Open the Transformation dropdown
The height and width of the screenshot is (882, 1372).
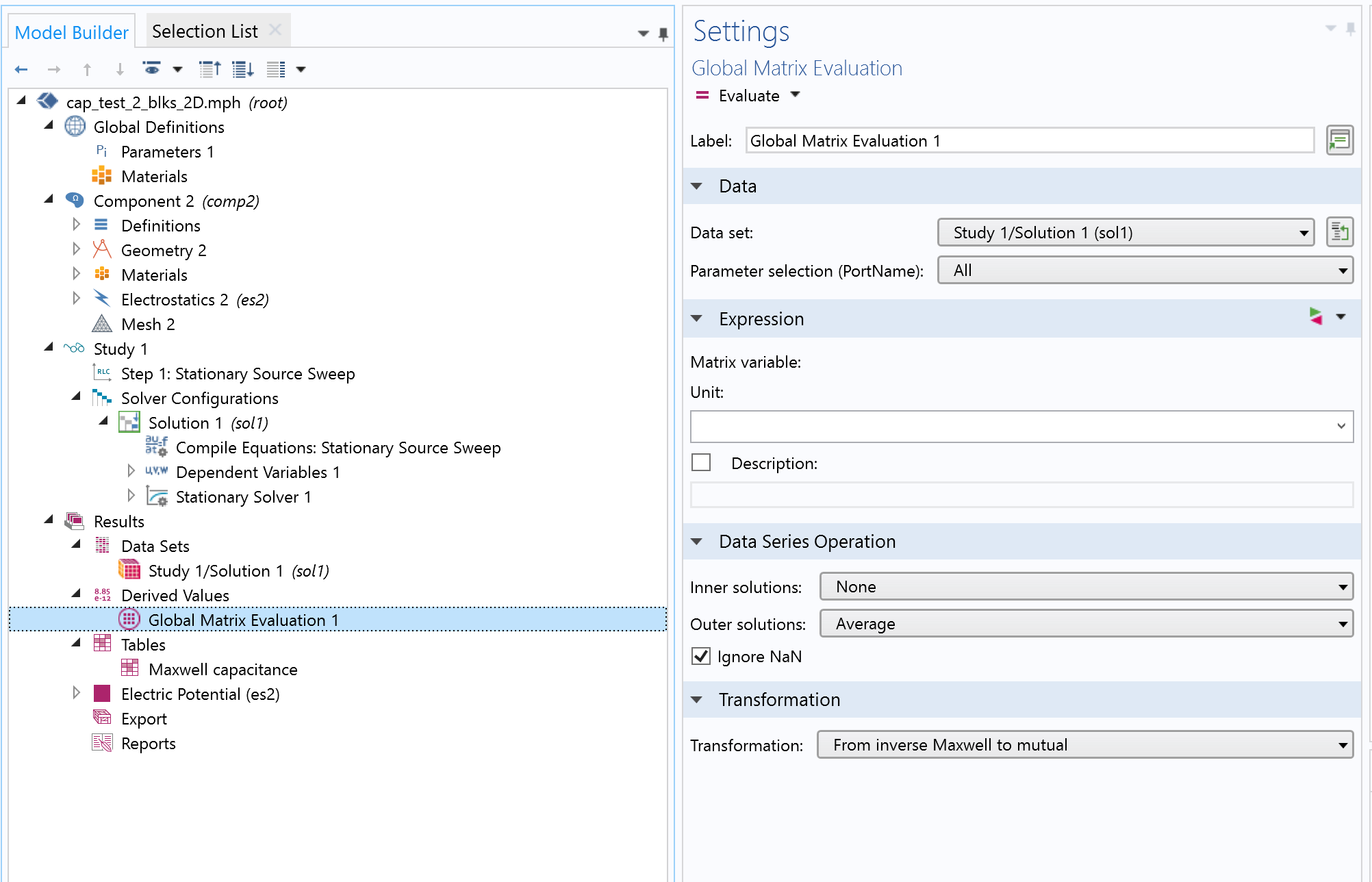pos(1085,745)
